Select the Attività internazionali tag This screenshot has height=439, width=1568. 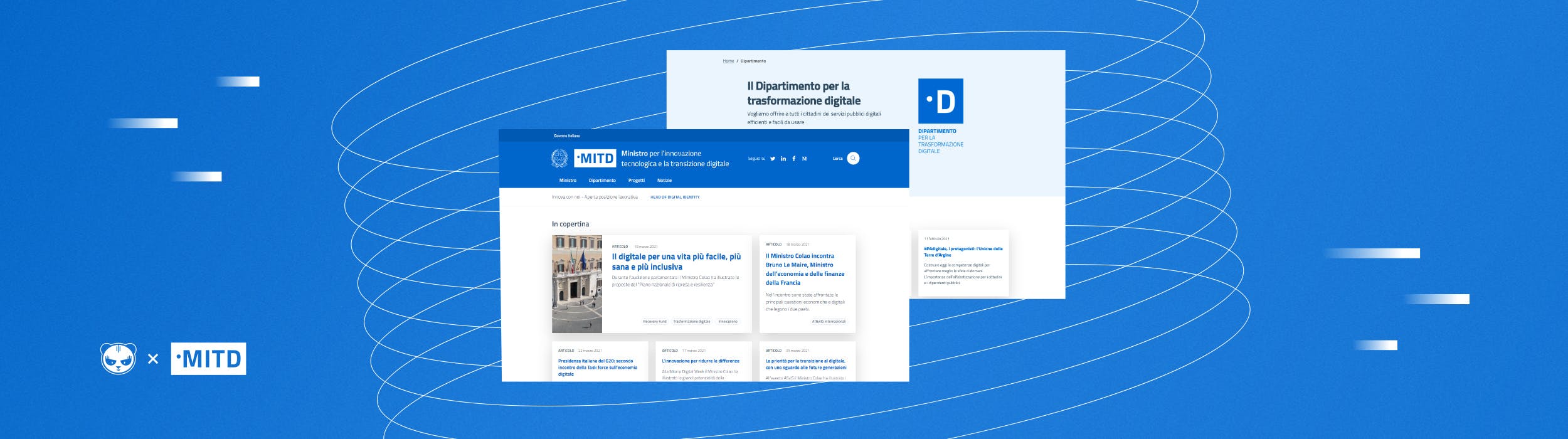[x=829, y=322]
